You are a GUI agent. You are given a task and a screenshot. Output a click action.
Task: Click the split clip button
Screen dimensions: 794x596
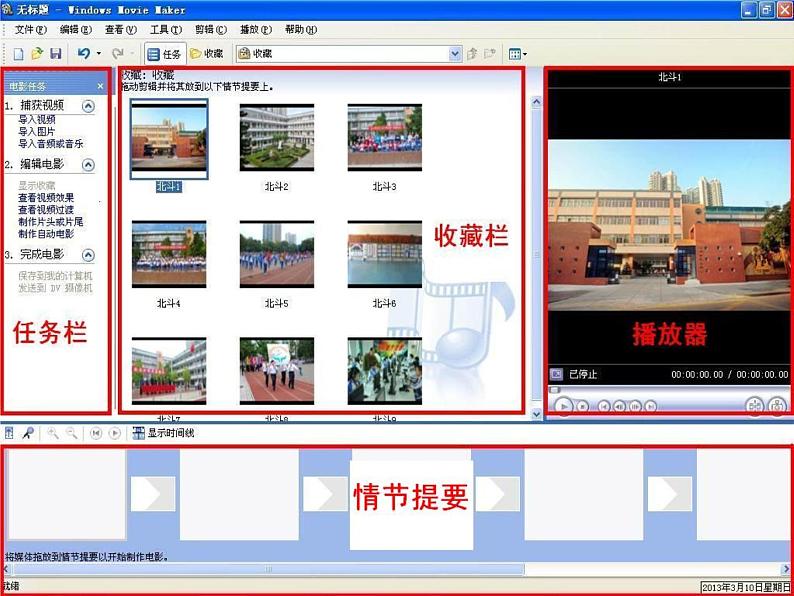[x=755, y=406]
